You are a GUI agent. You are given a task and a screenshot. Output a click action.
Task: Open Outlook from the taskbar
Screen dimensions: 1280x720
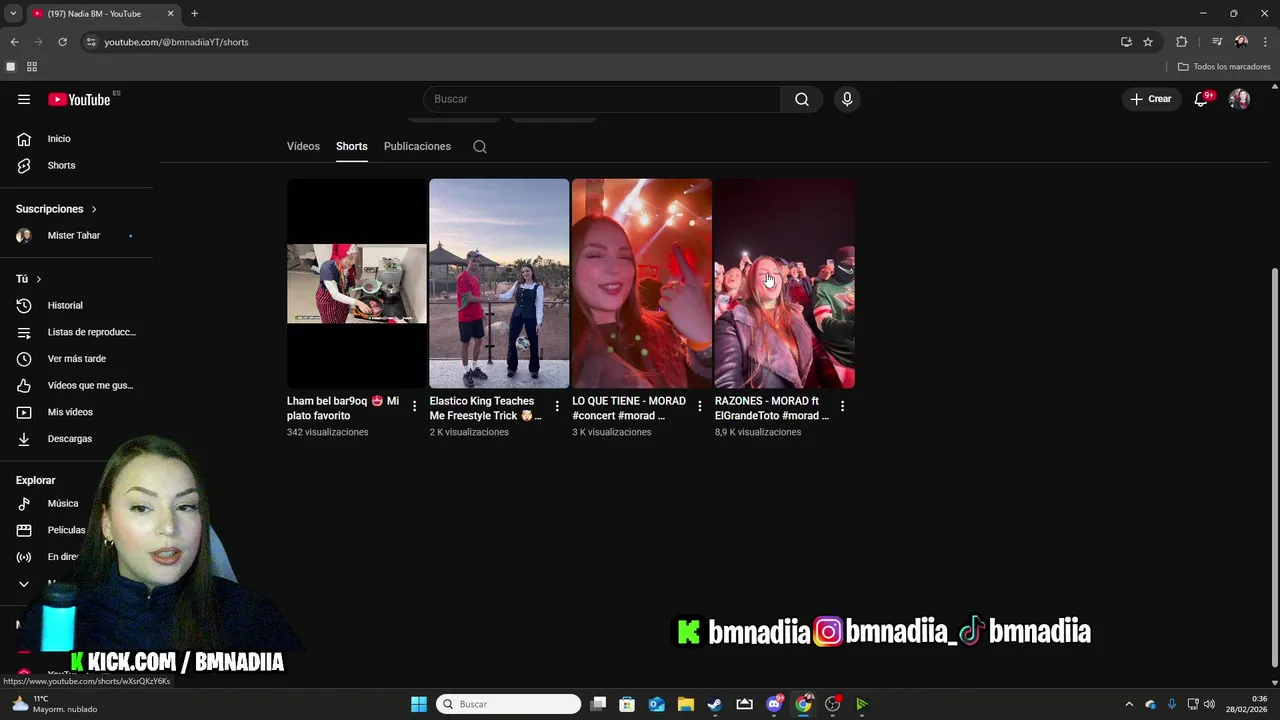pyautogui.click(x=656, y=704)
